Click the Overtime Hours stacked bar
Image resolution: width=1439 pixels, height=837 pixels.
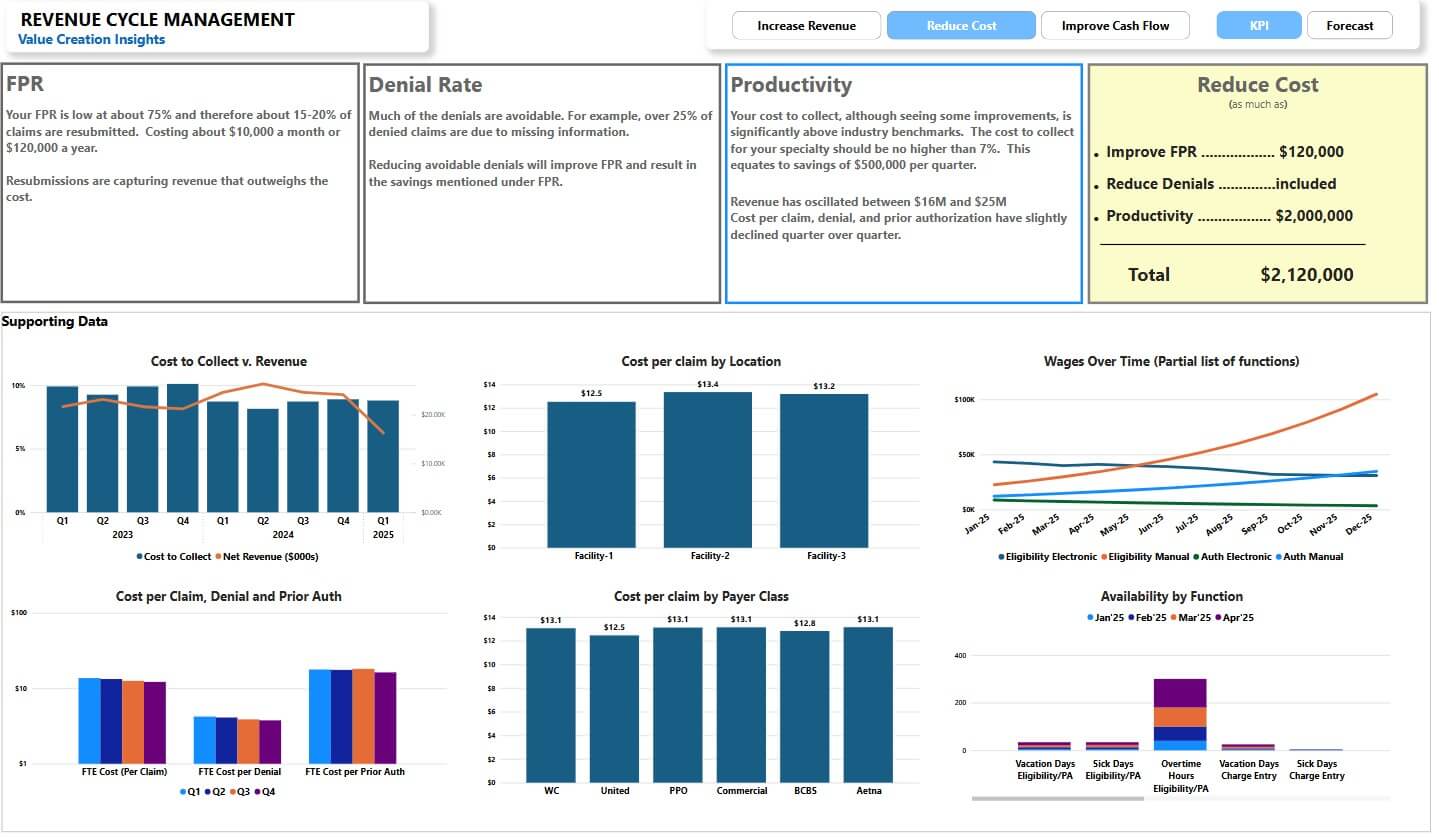(1180, 714)
